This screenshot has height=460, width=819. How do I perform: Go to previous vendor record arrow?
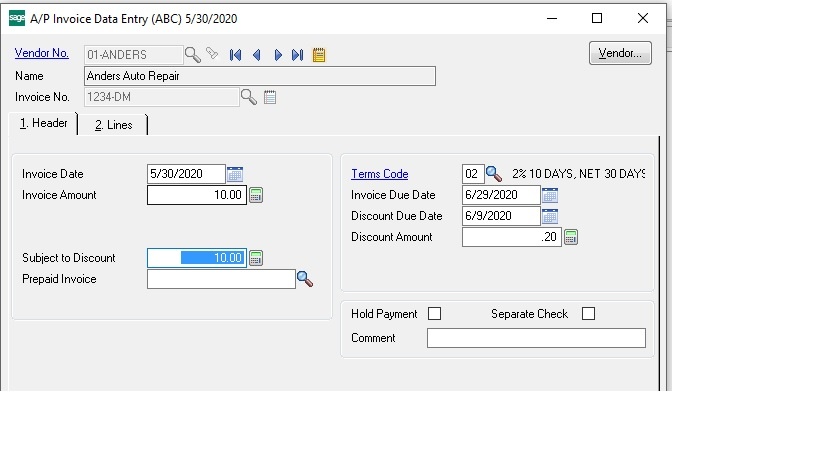coord(257,55)
